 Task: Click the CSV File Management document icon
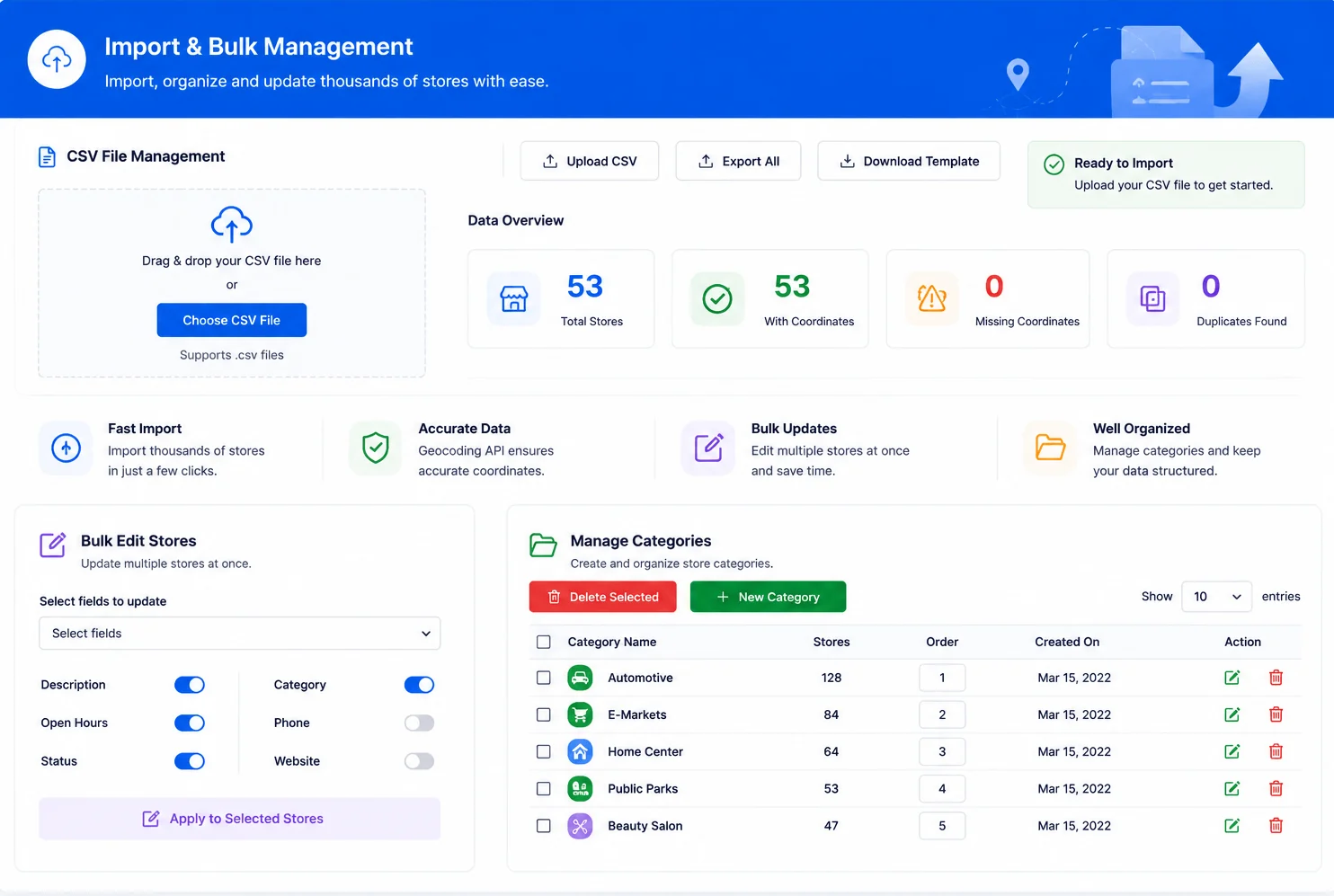[47, 157]
